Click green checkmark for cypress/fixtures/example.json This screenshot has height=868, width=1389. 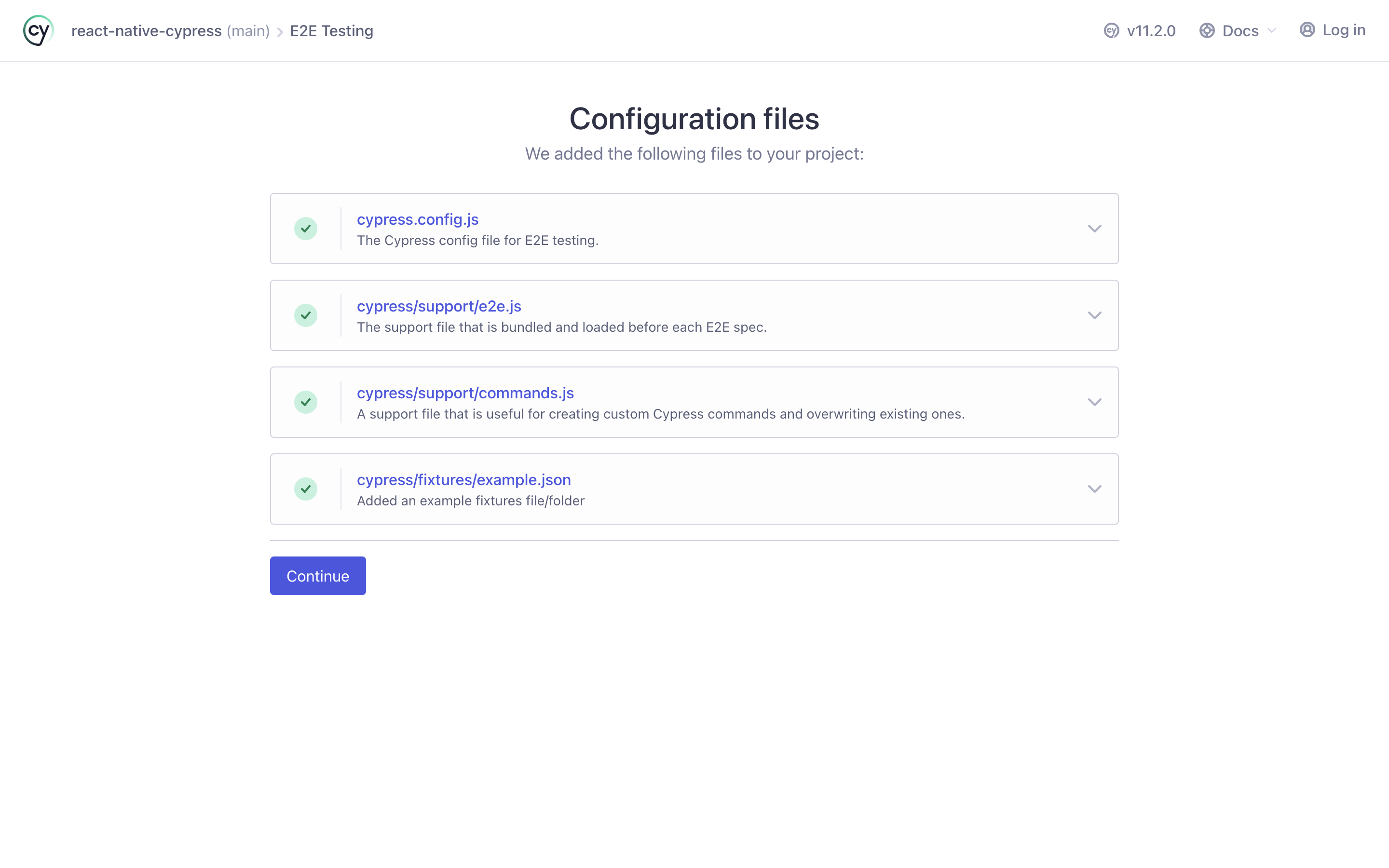tap(305, 488)
